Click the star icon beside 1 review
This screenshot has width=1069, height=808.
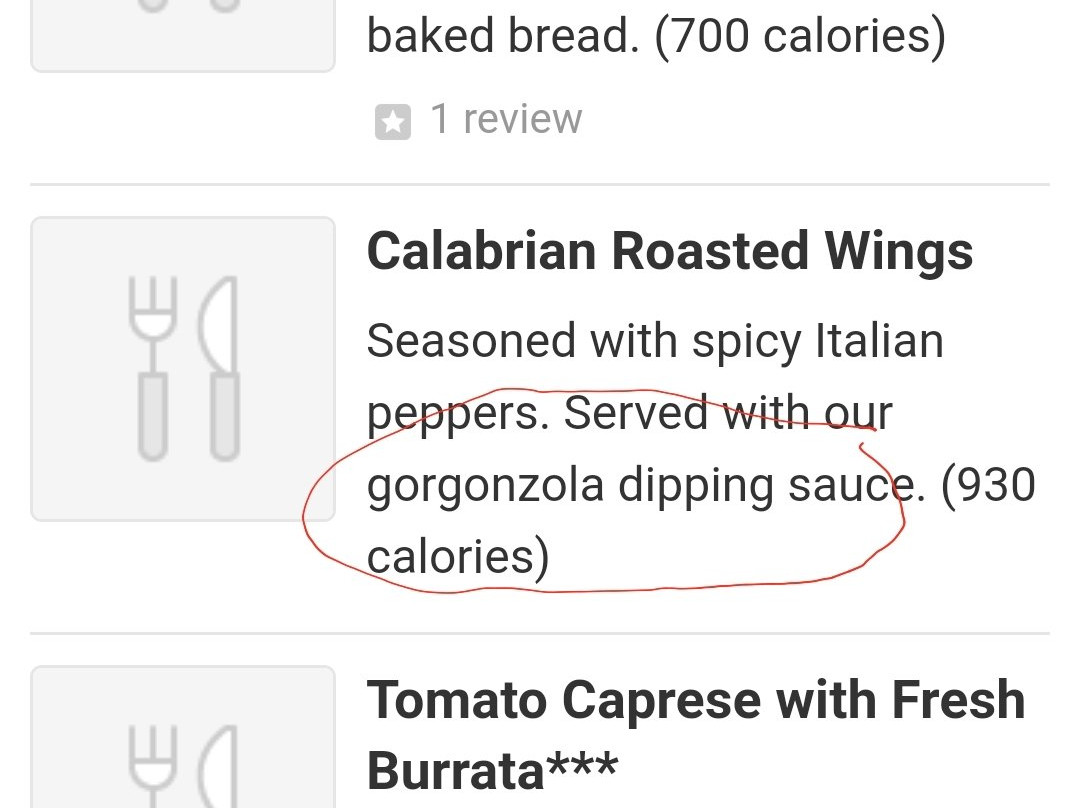pos(393,122)
